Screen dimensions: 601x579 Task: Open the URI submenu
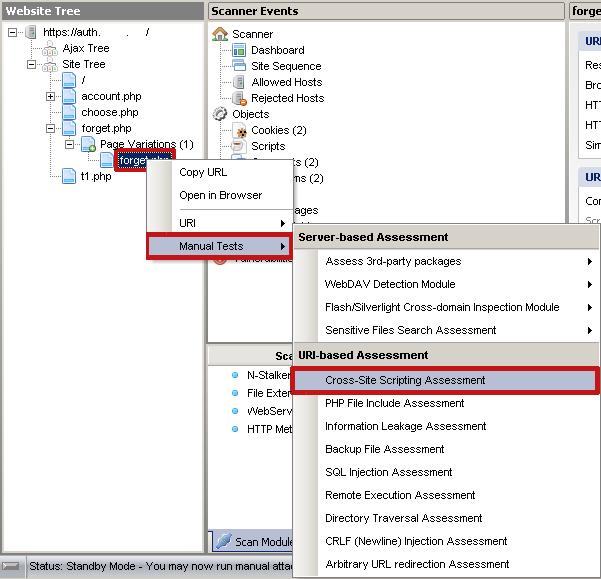pos(220,223)
